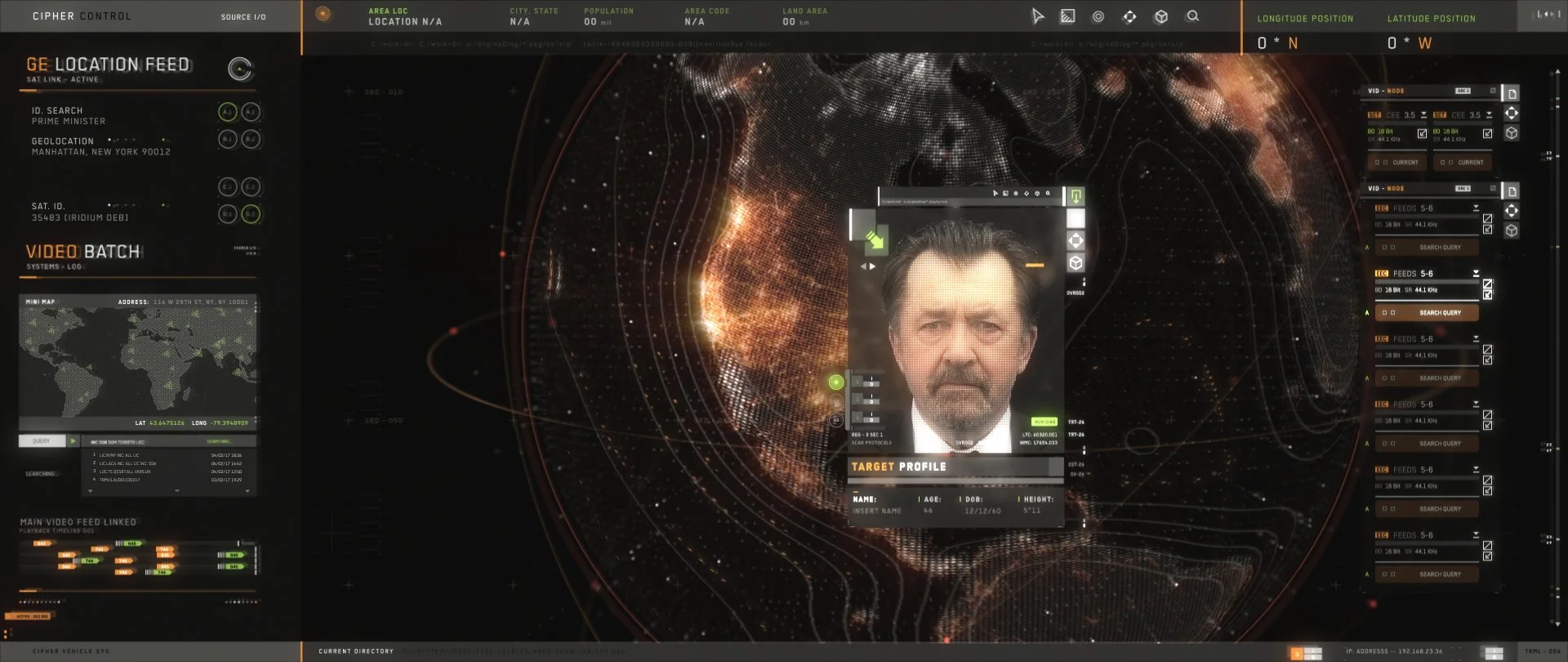Open the image graph tool in top toolbar
The height and width of the screenshot is (662, 1568).
pyautogui.click(x=1067, y=16)
